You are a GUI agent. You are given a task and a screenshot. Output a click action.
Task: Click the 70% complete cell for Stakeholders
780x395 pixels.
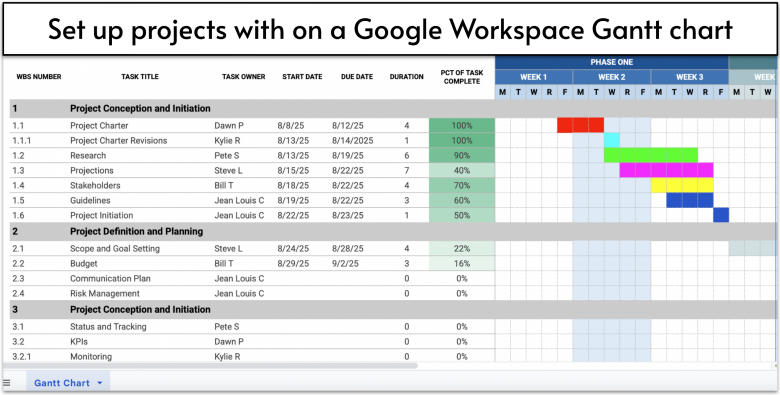click(x=462, y=185)
